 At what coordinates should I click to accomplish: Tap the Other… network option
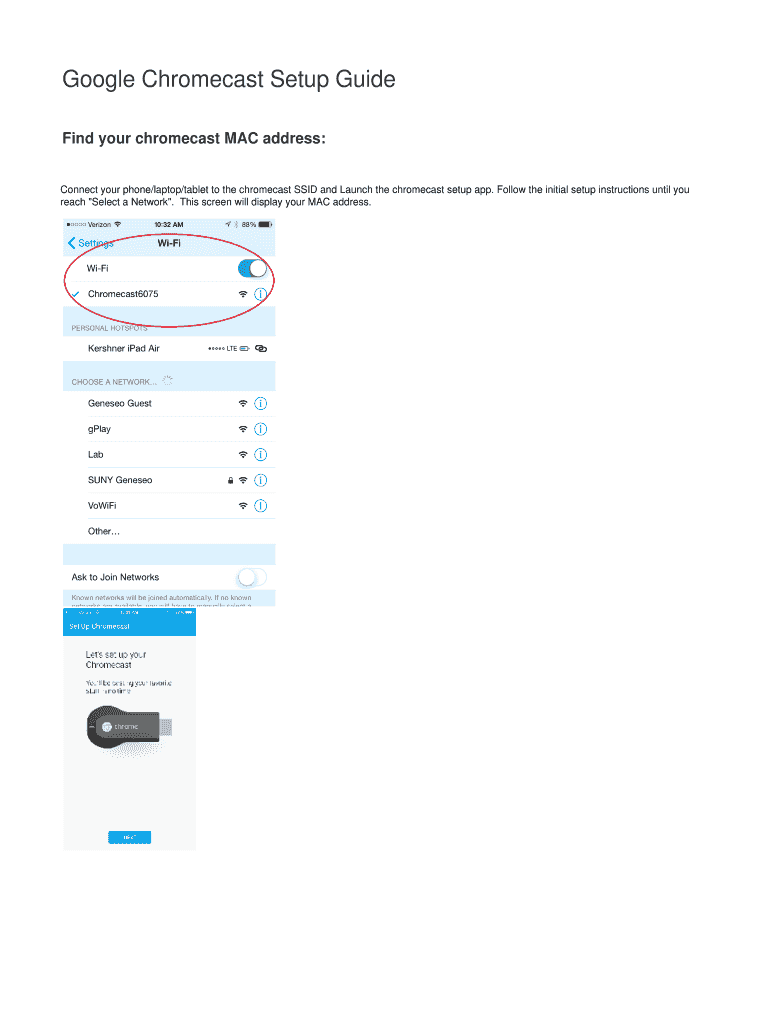point(104,531)
